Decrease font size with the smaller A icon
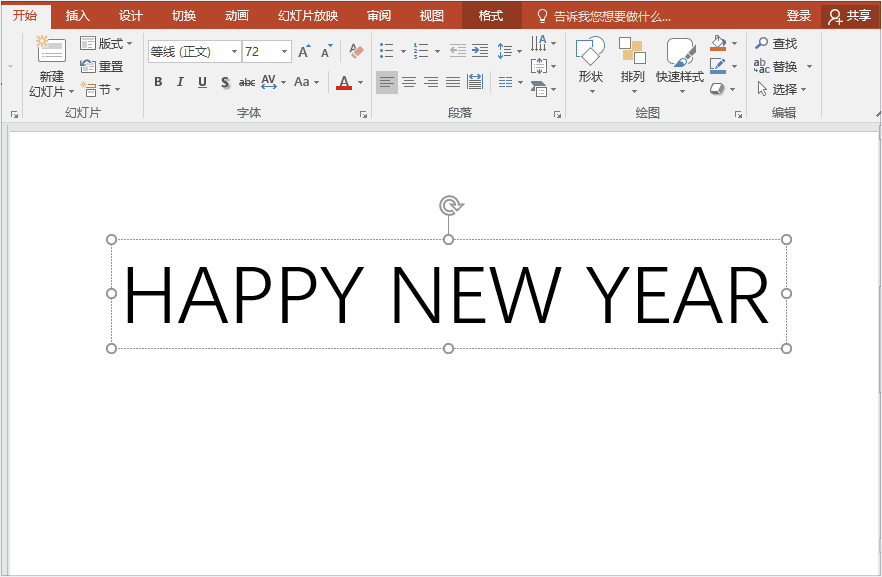882x577 pixels. (326, 51)
